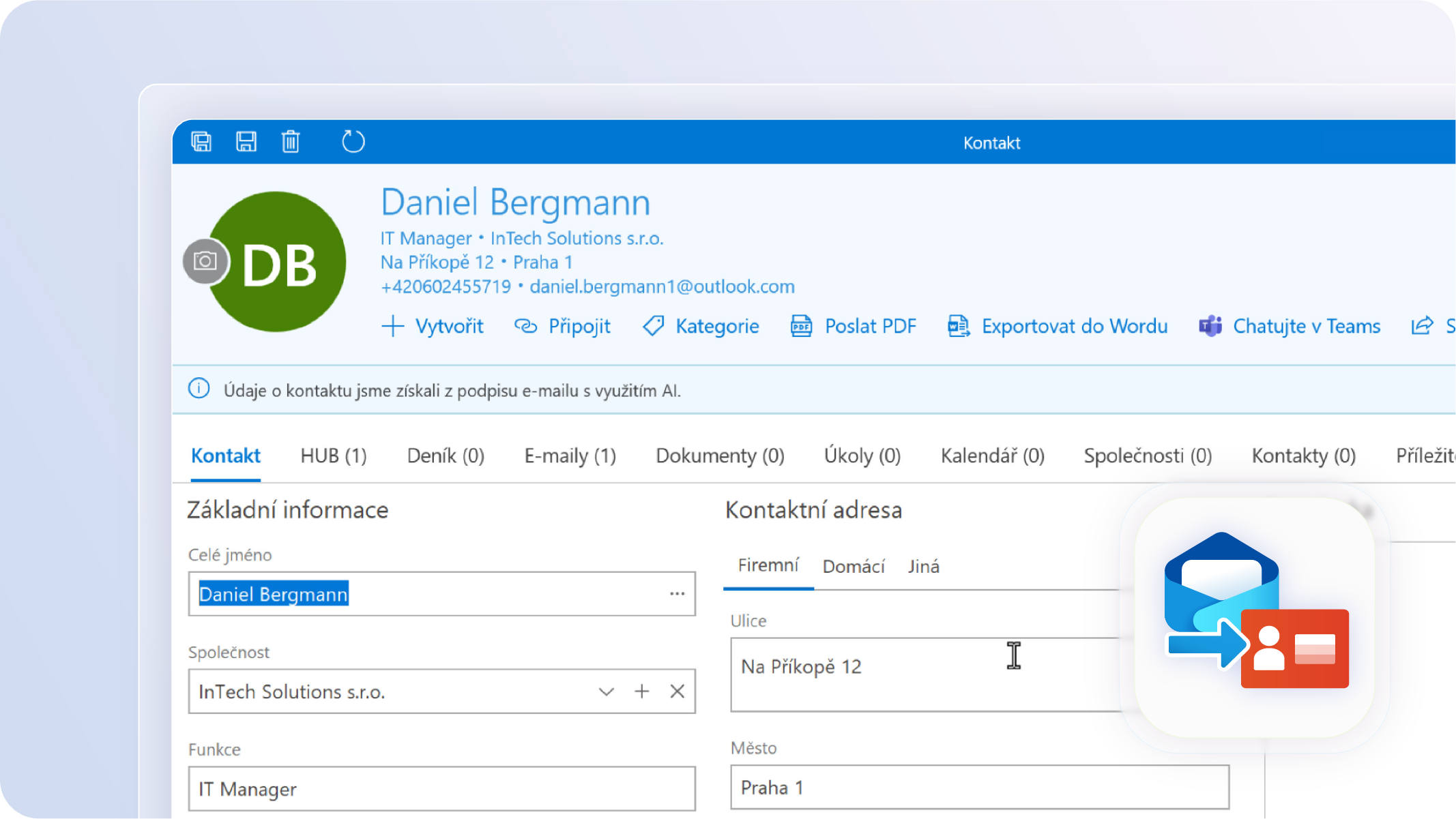Select the Domácí address tab
Viewport: 1456px width, 819px height.
[854, 566]
